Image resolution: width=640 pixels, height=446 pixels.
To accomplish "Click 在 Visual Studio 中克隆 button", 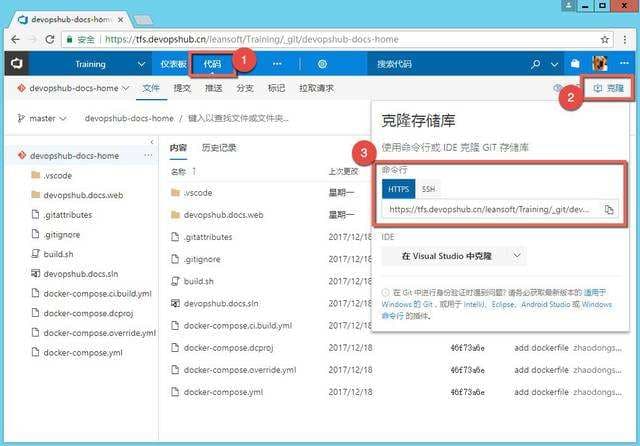I will pos(446,256).
